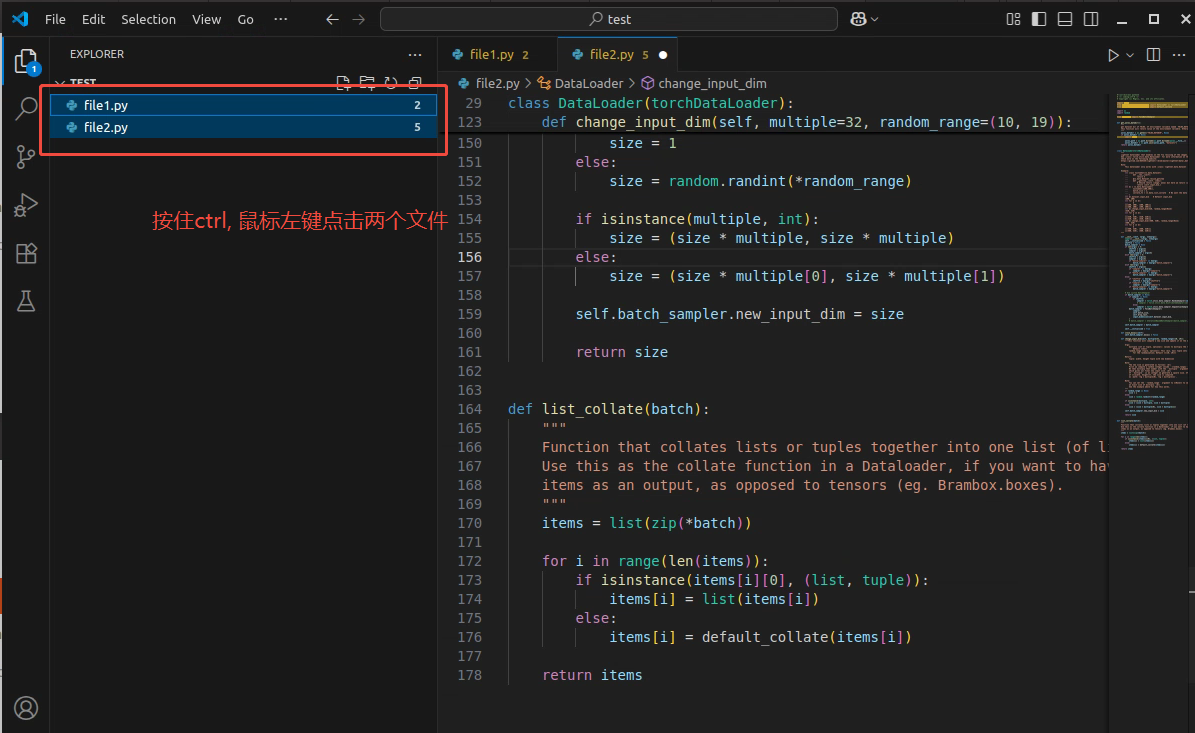
Task: Open the Edit menu
Action: click(93, 19)
